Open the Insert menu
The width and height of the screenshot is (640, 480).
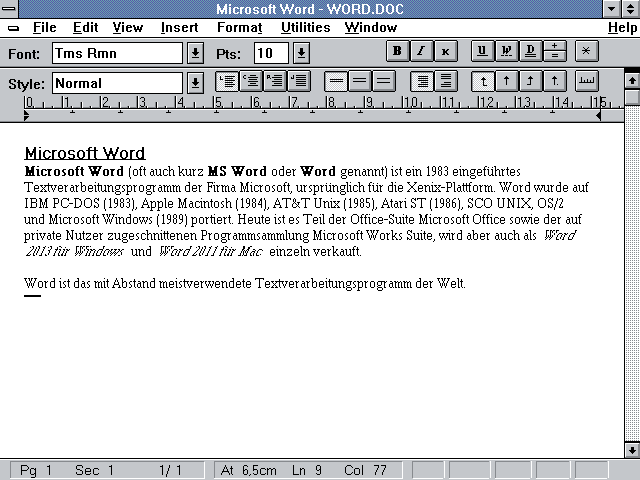tap(180, 27)
